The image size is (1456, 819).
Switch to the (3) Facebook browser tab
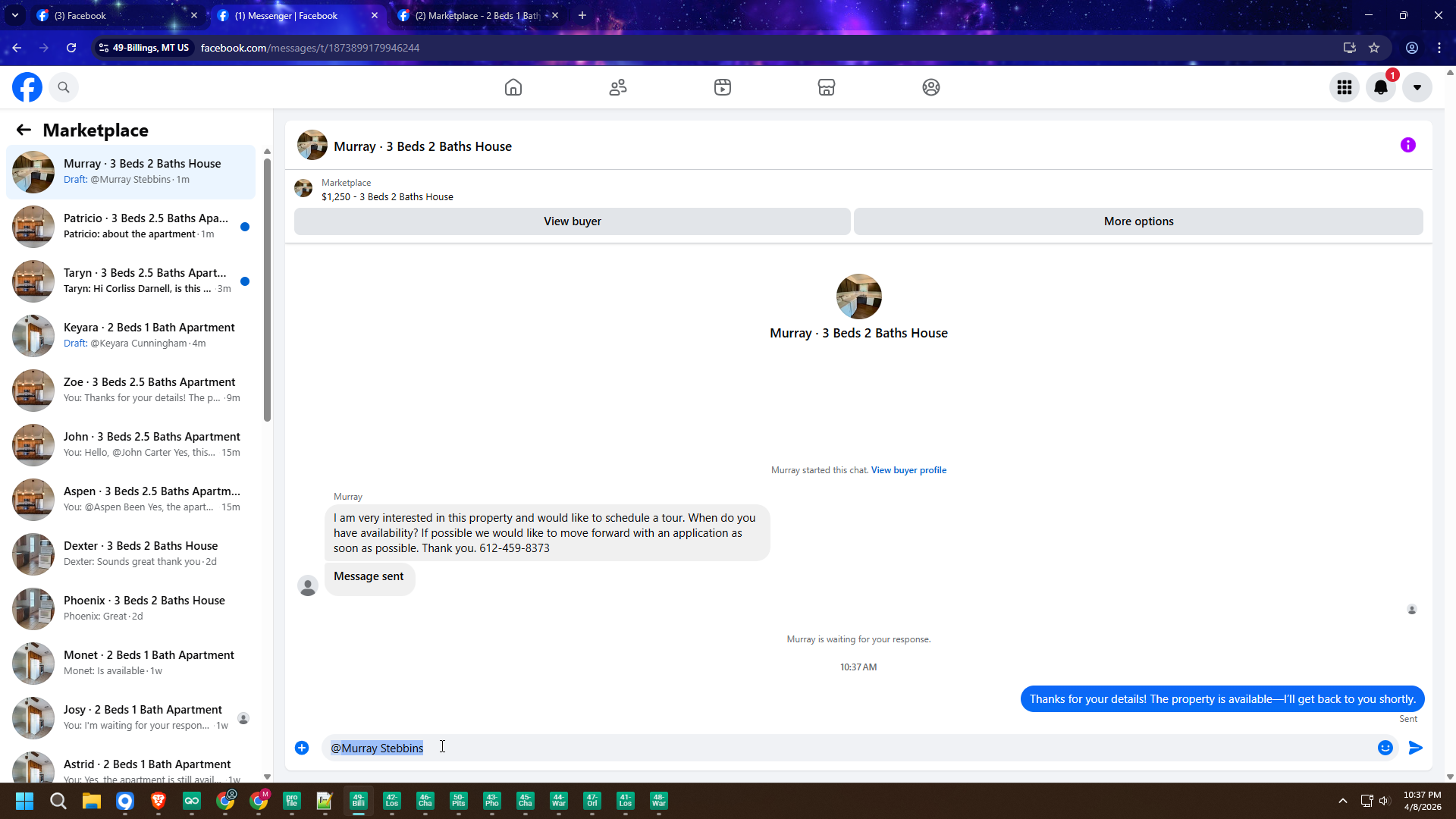[114, 15]
